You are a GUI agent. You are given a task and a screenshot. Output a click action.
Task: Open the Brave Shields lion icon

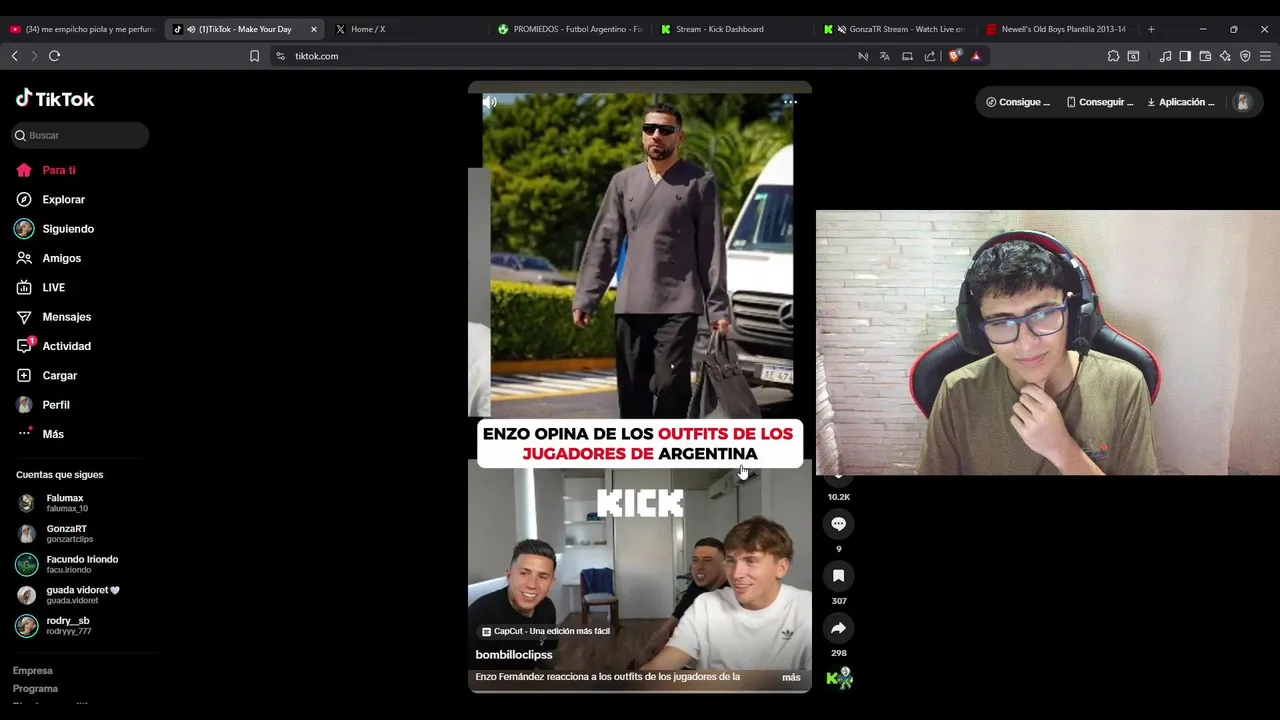click(x=954, y=56)
